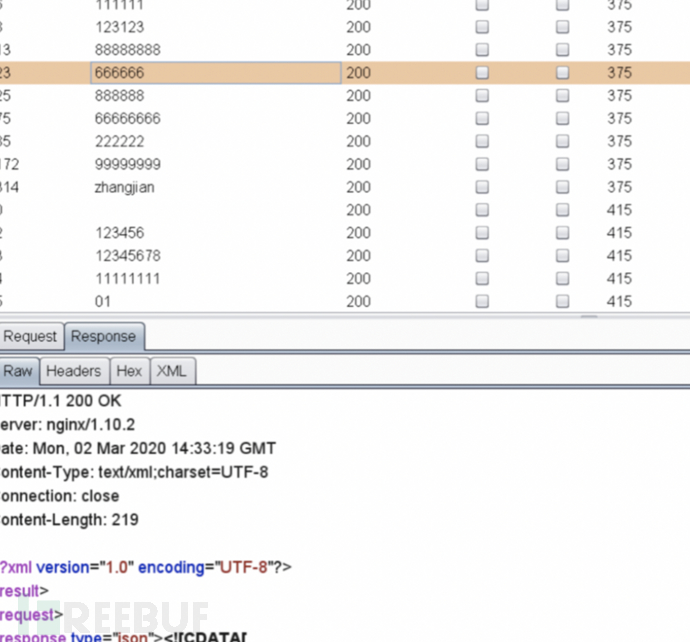Screen dimensions: 690x642
Task: Click the Content-Type text/xml header line
Action: 134,472
